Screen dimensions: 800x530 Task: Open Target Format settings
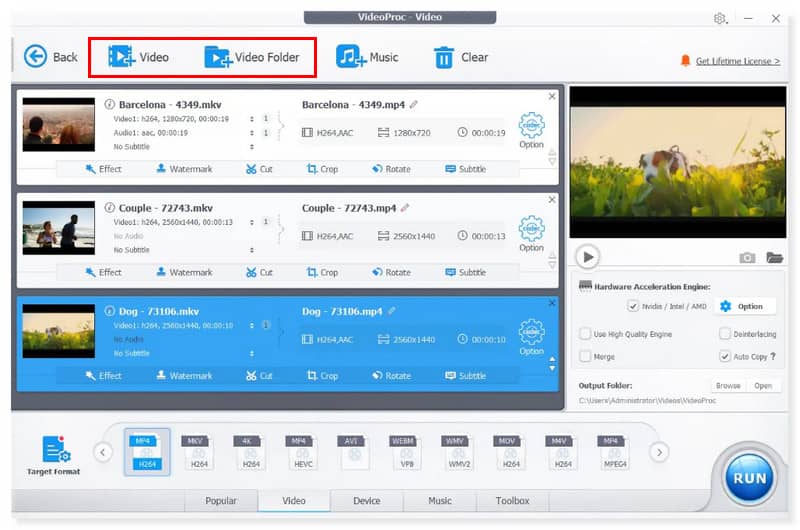tap(54, 455)
